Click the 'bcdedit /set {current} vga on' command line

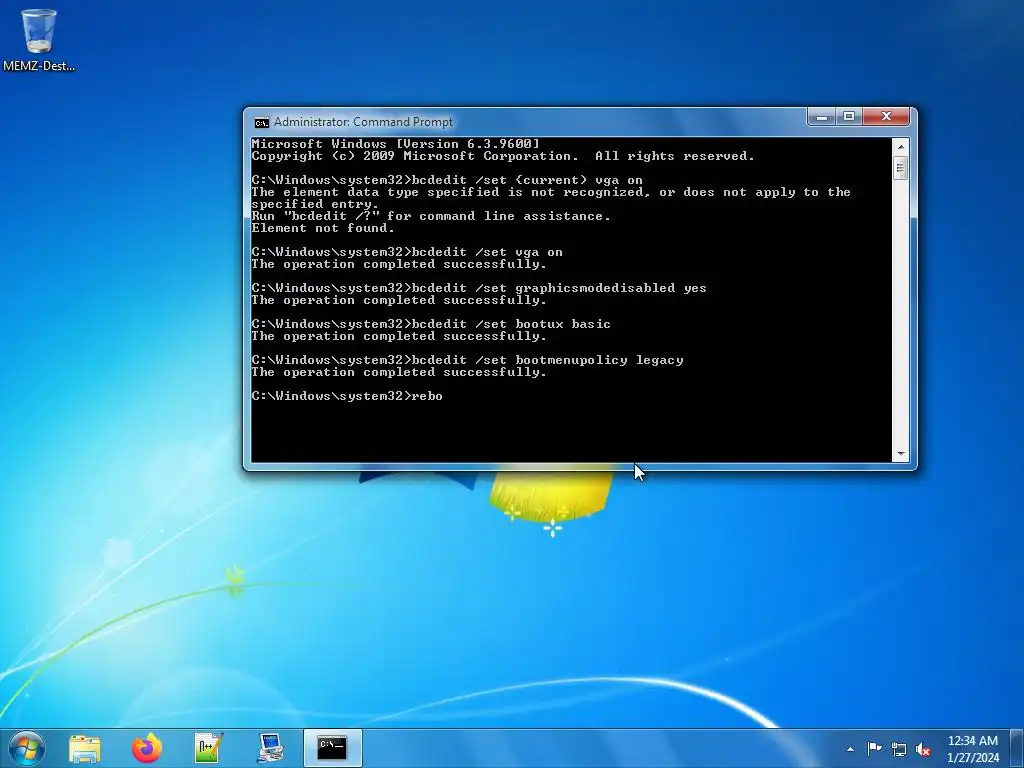tap(447, 180)
